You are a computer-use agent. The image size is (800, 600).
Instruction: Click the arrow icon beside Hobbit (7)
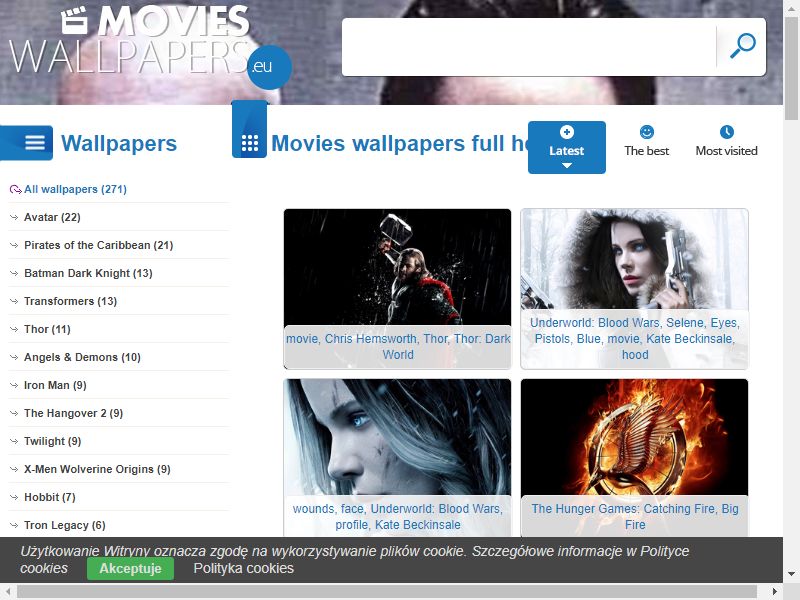click(x=14, y=497)
